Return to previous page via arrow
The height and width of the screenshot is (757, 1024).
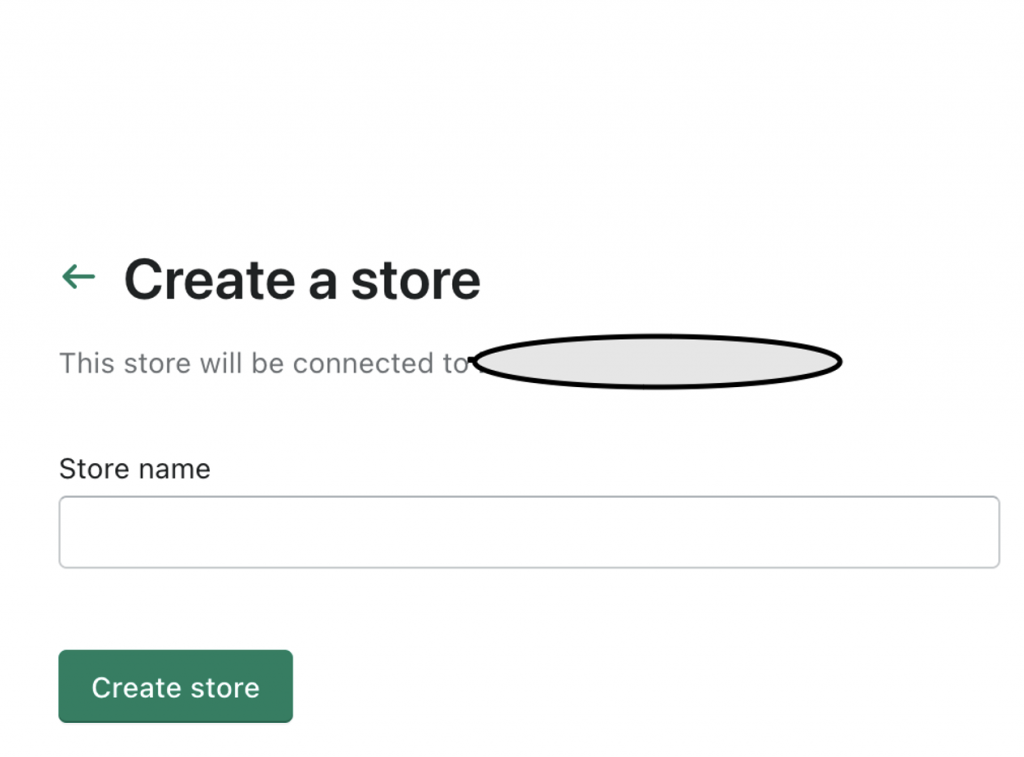(x=78, y=277)
